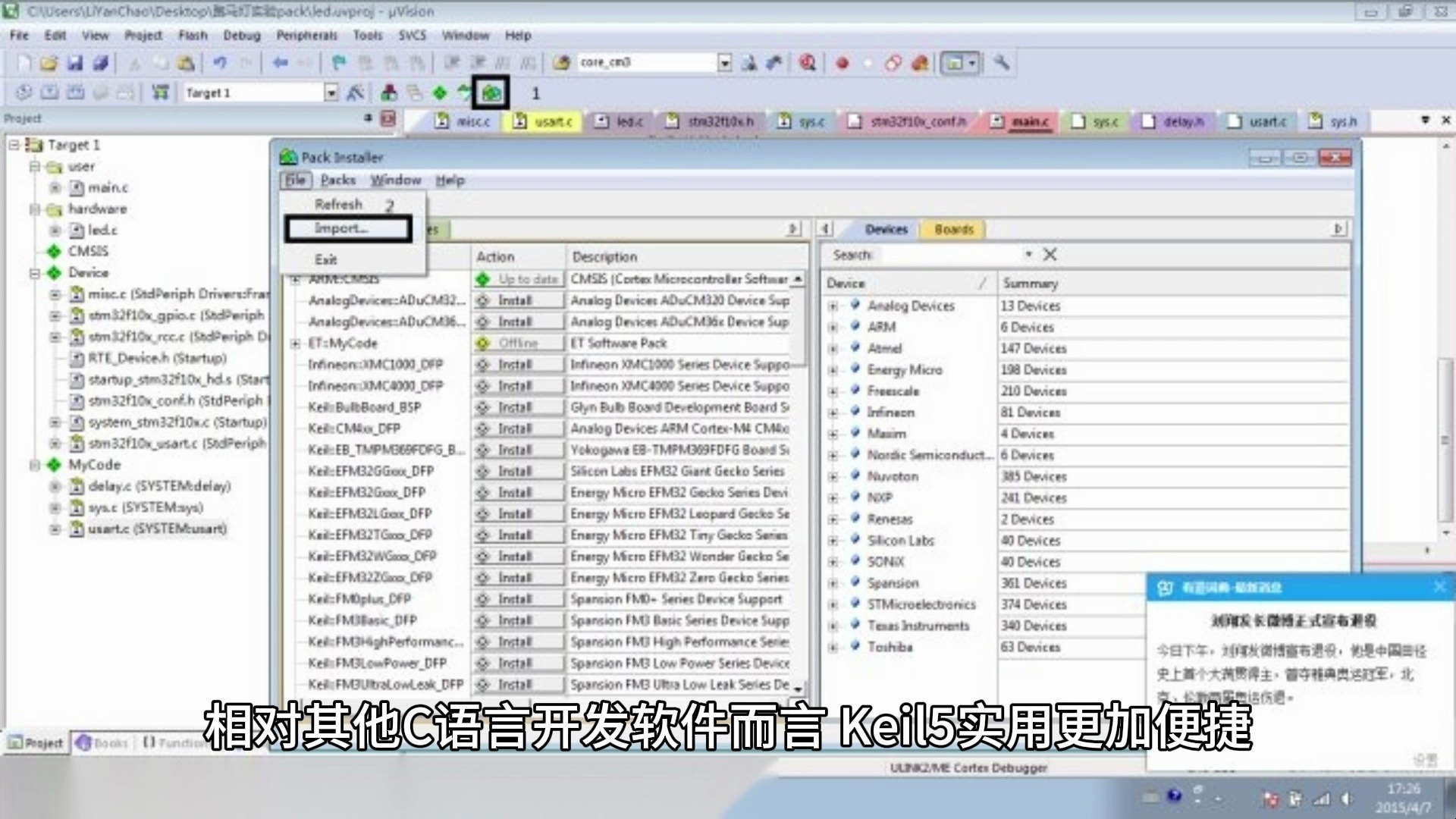Open Find in Files toolbar icon
1456x819 pixels.
coord(561,63)
